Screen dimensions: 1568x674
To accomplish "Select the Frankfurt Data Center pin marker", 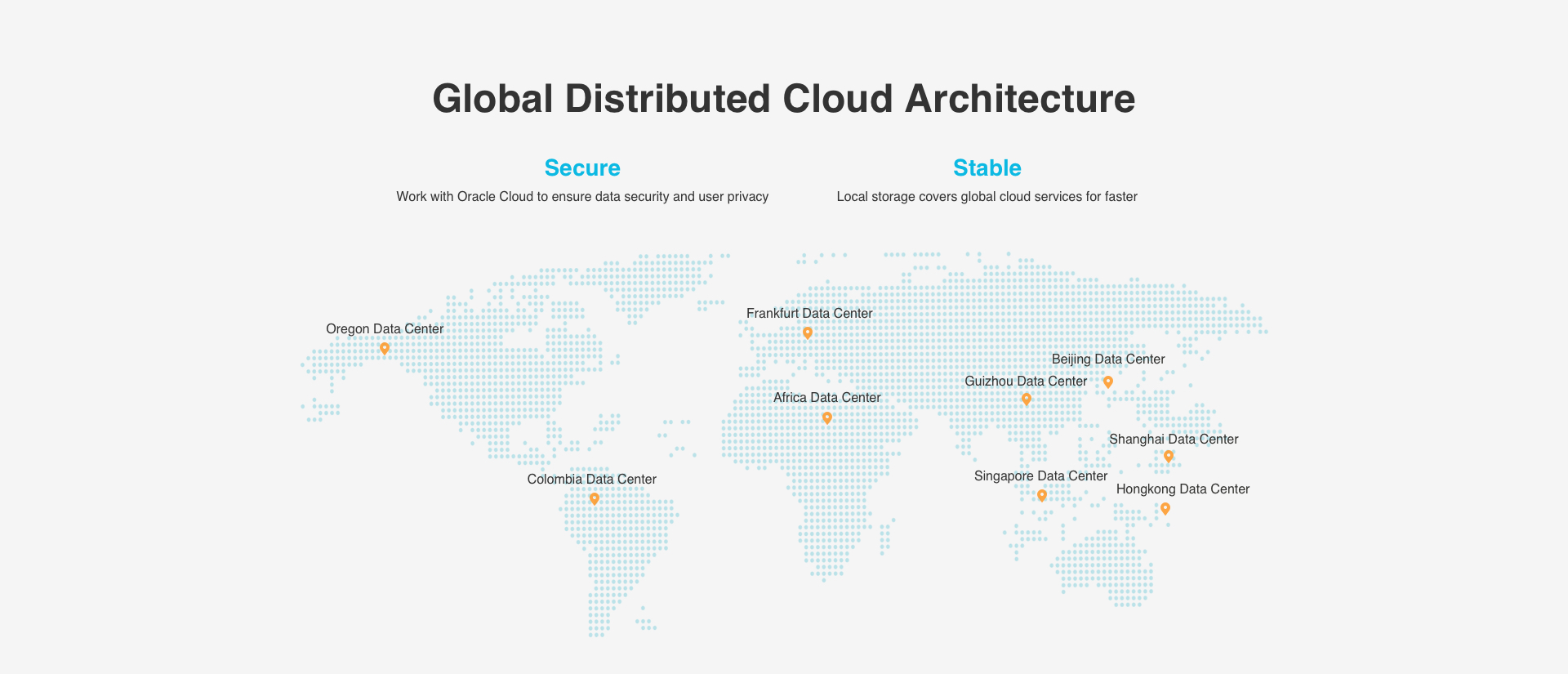I will pyautogui.click(x=808, y=333).
